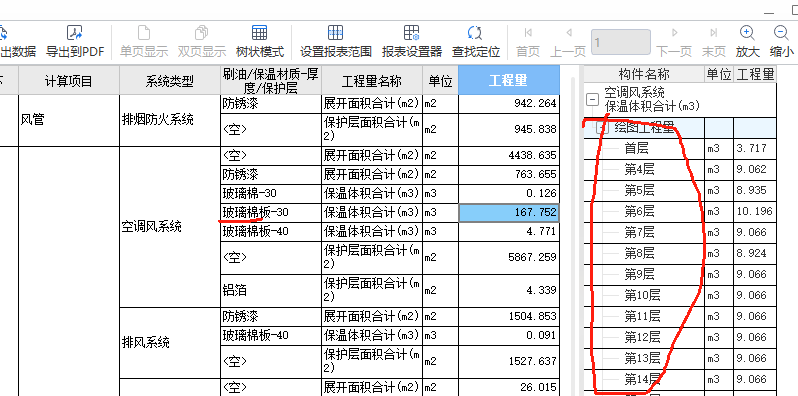Click the 计算项目 column header
This screenshot has width=798, height=396.
click(69, 80)
